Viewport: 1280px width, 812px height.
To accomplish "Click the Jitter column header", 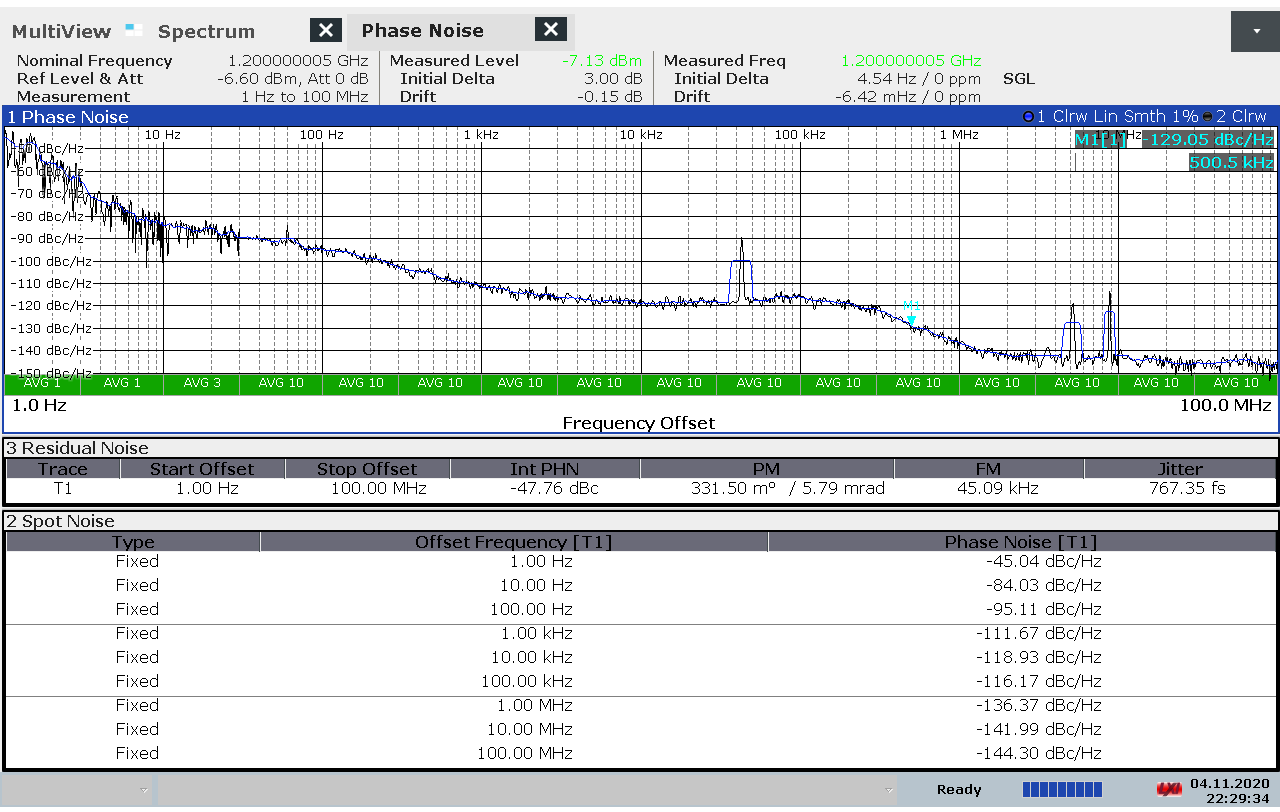I will (1180, 469).
